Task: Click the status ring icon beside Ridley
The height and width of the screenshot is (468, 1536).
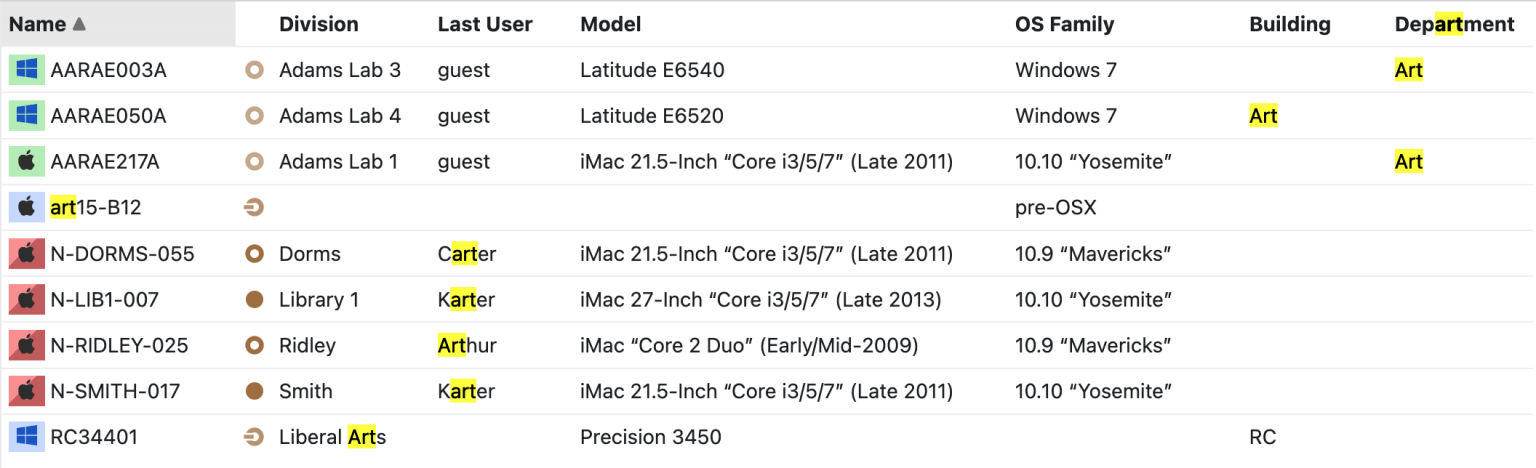Action: click(254, 346)
